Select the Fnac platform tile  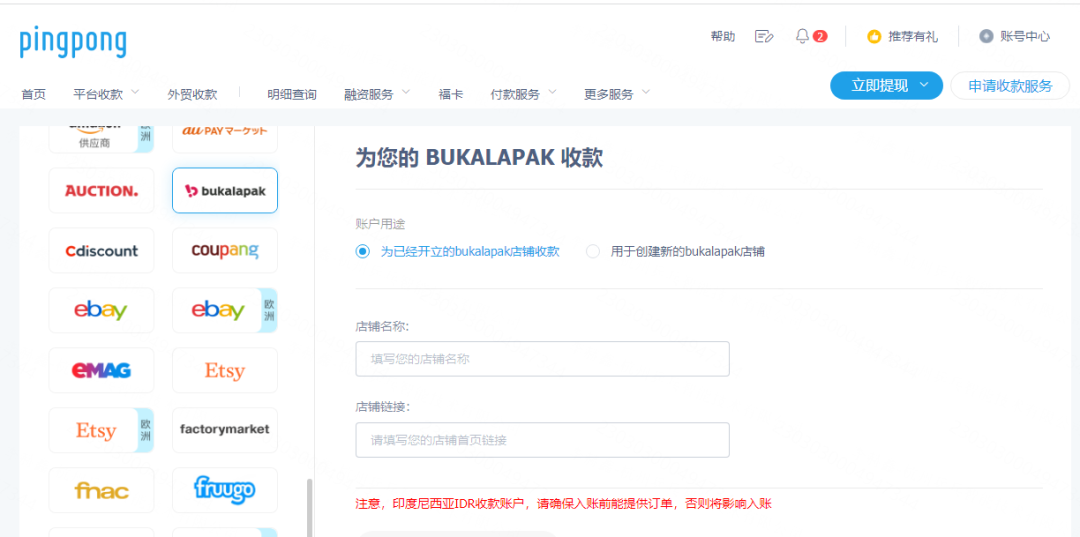pyautogui.click(x=101, y=490)
